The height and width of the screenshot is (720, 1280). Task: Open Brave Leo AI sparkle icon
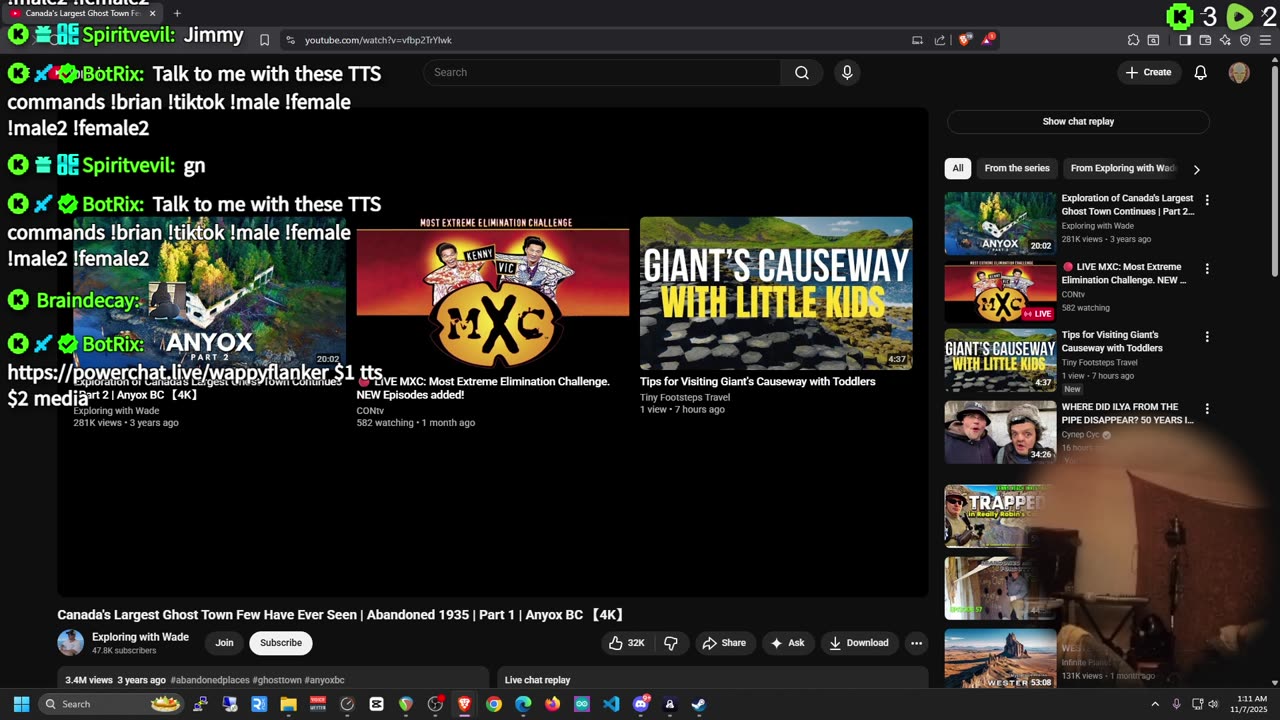[1225, 40]
